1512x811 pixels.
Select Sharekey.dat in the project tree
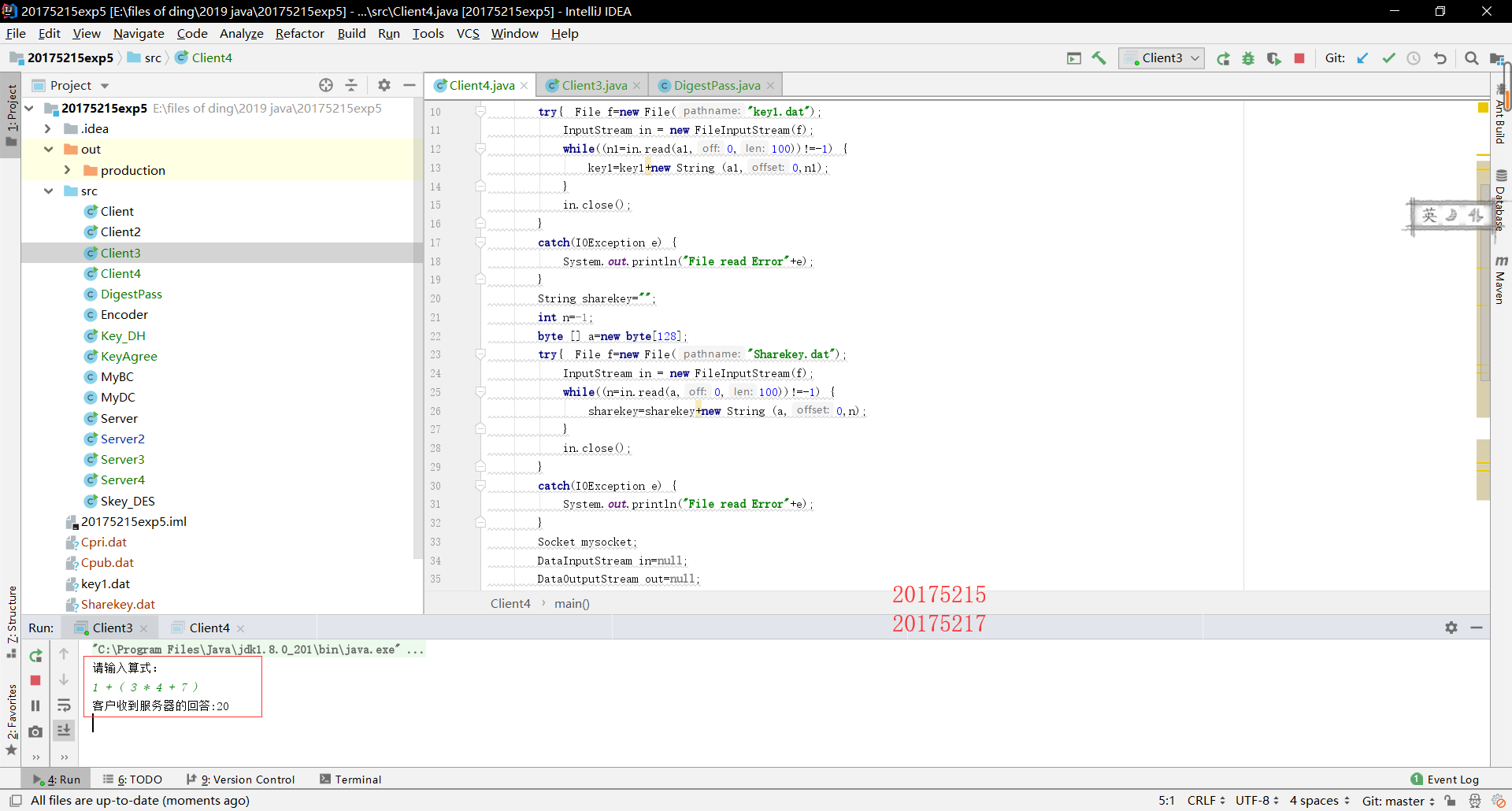pyautogui.click(x=118, y=604)
